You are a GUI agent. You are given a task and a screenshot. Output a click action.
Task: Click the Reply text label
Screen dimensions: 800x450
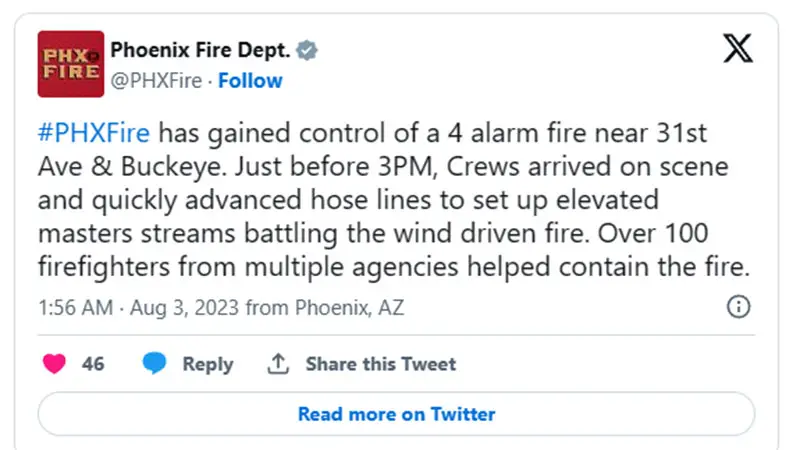(207, 364)
